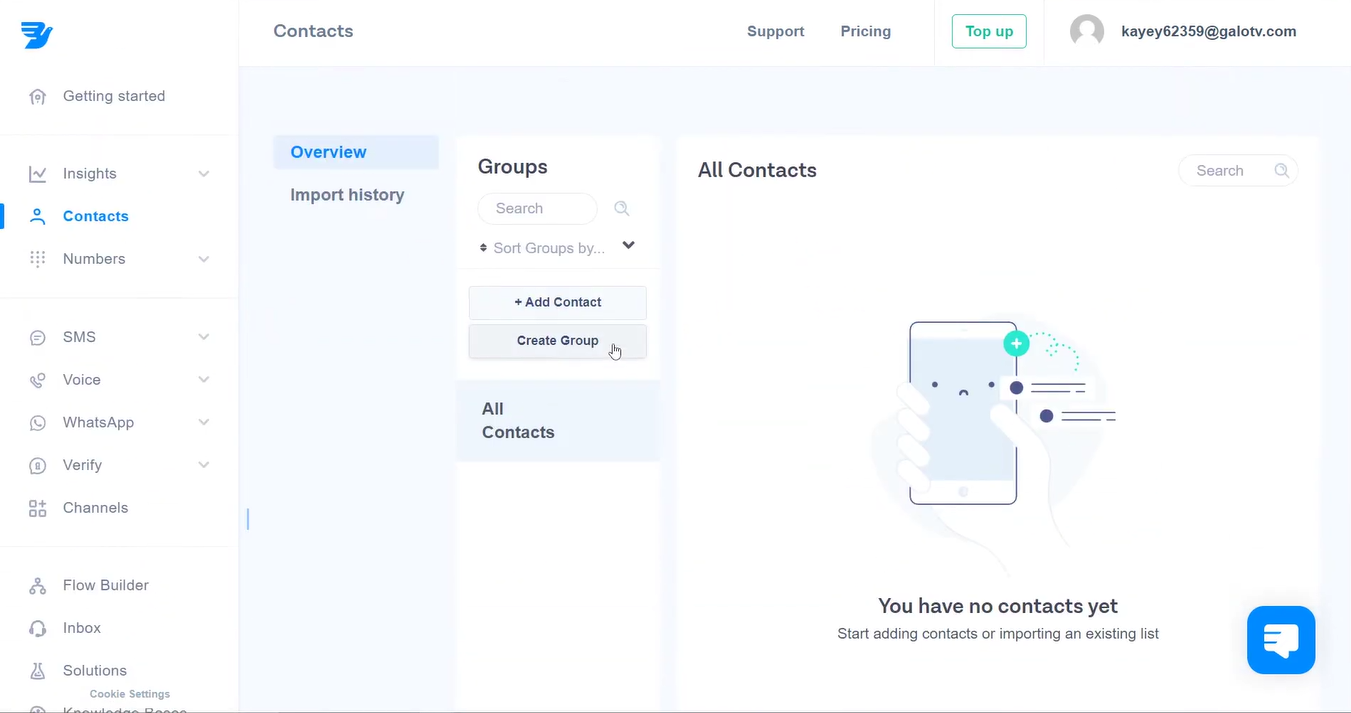Click the WhatsApp sidebar label

(x=98, y=422)
